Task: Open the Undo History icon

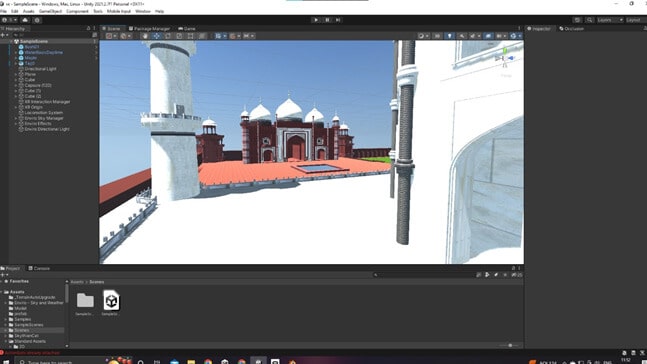Action: 577,20
